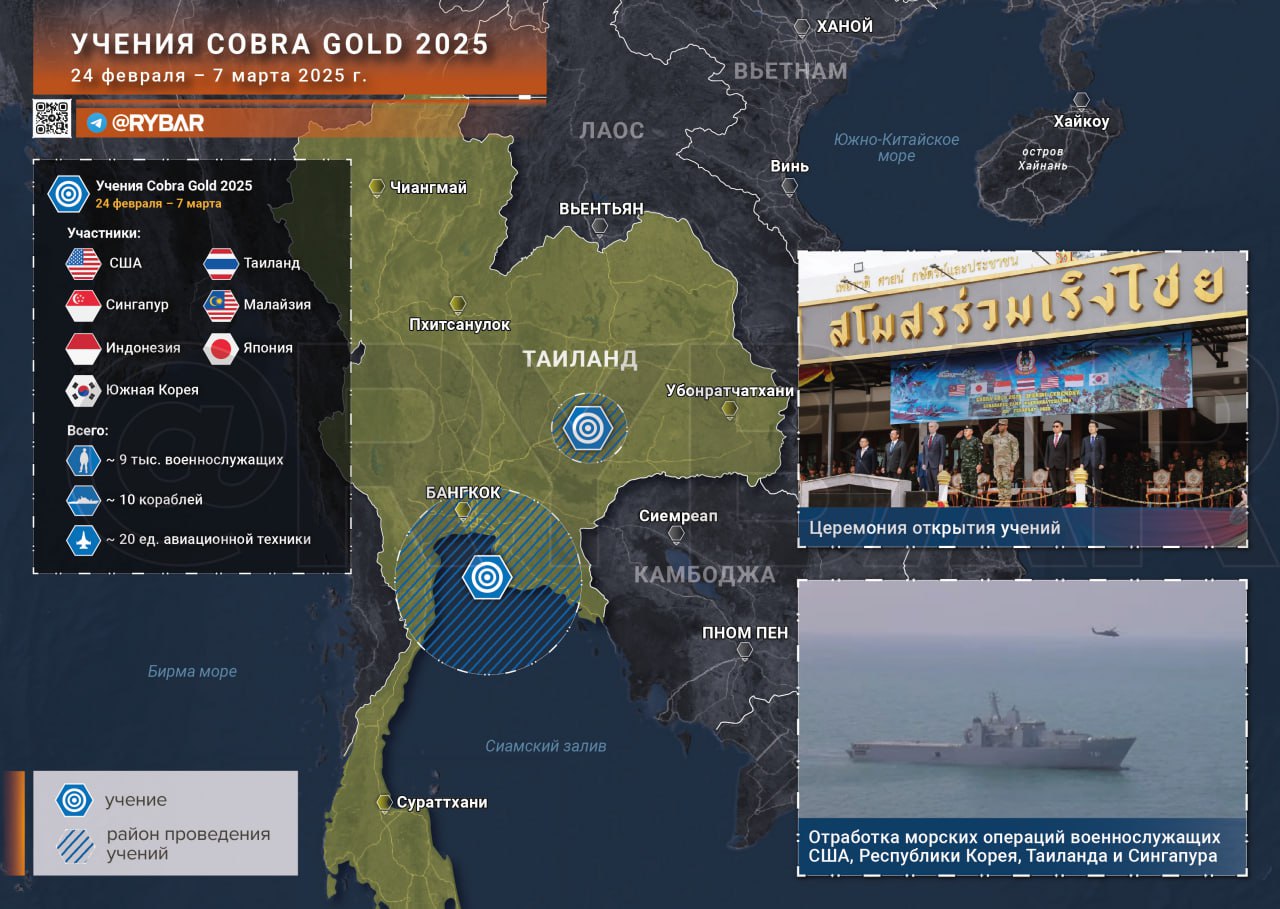Click the jet icon for aviation equipment

point(82,540)
